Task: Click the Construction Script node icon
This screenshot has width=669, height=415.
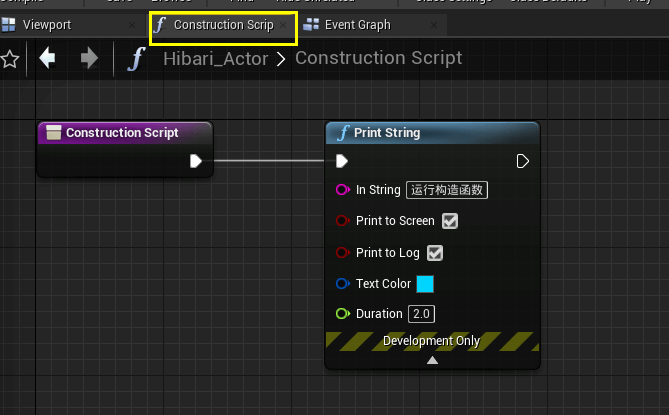Action: coord(54,132)
